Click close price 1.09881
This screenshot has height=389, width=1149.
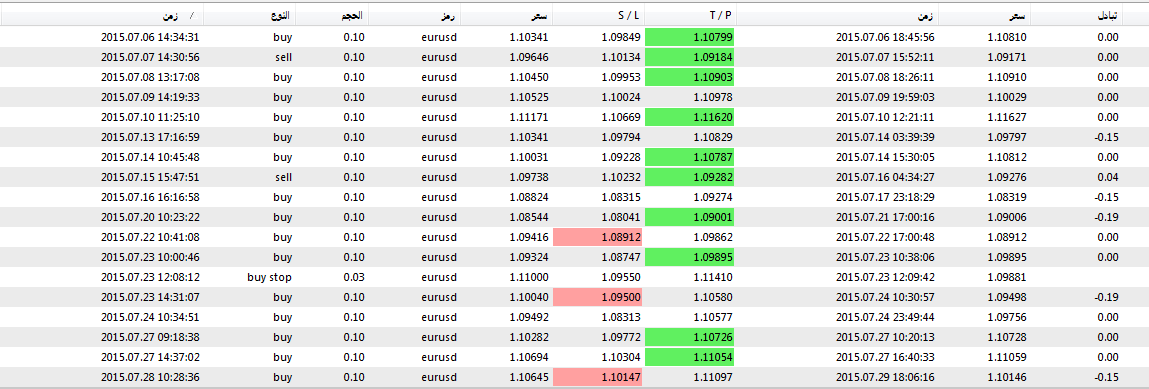point(1006,277)
